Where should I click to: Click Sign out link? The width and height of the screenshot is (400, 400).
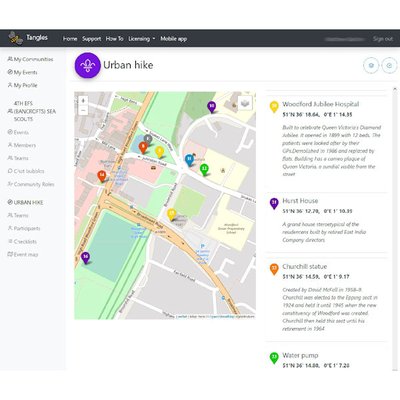[x=383, y=39]
